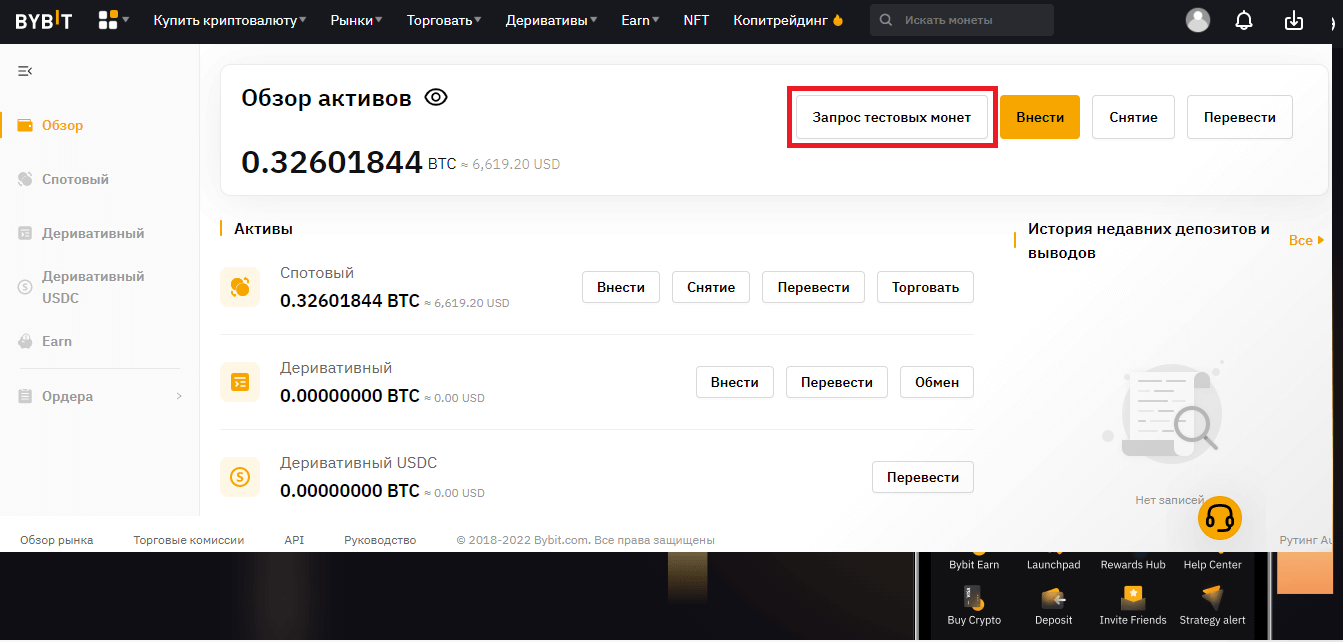Select Спотовый in the sidebar
The height and width of the screenshot is (642, 1343).
[x=75, y=179]
